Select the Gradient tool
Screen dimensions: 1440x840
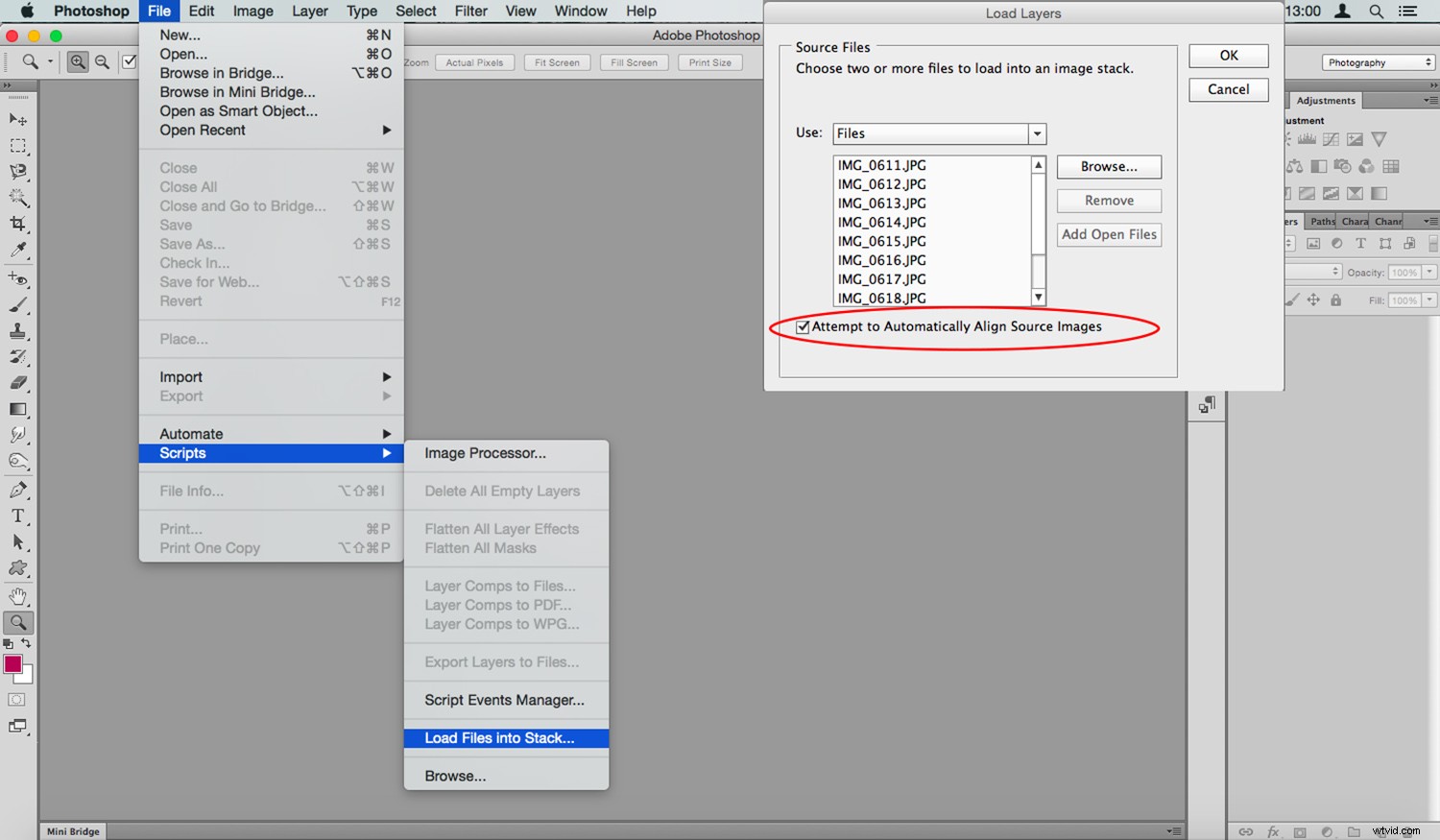click(18, 408)
